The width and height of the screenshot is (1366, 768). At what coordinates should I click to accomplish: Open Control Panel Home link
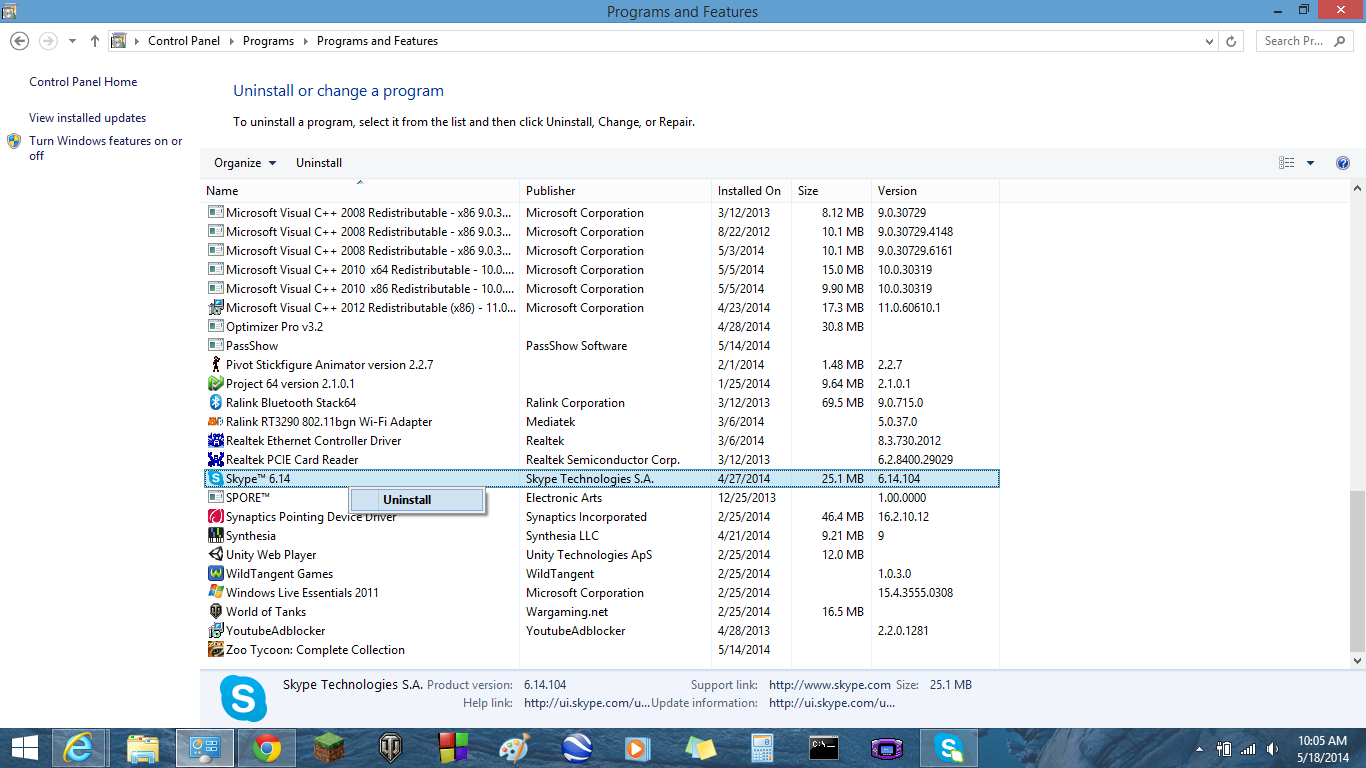coord(83,82)
